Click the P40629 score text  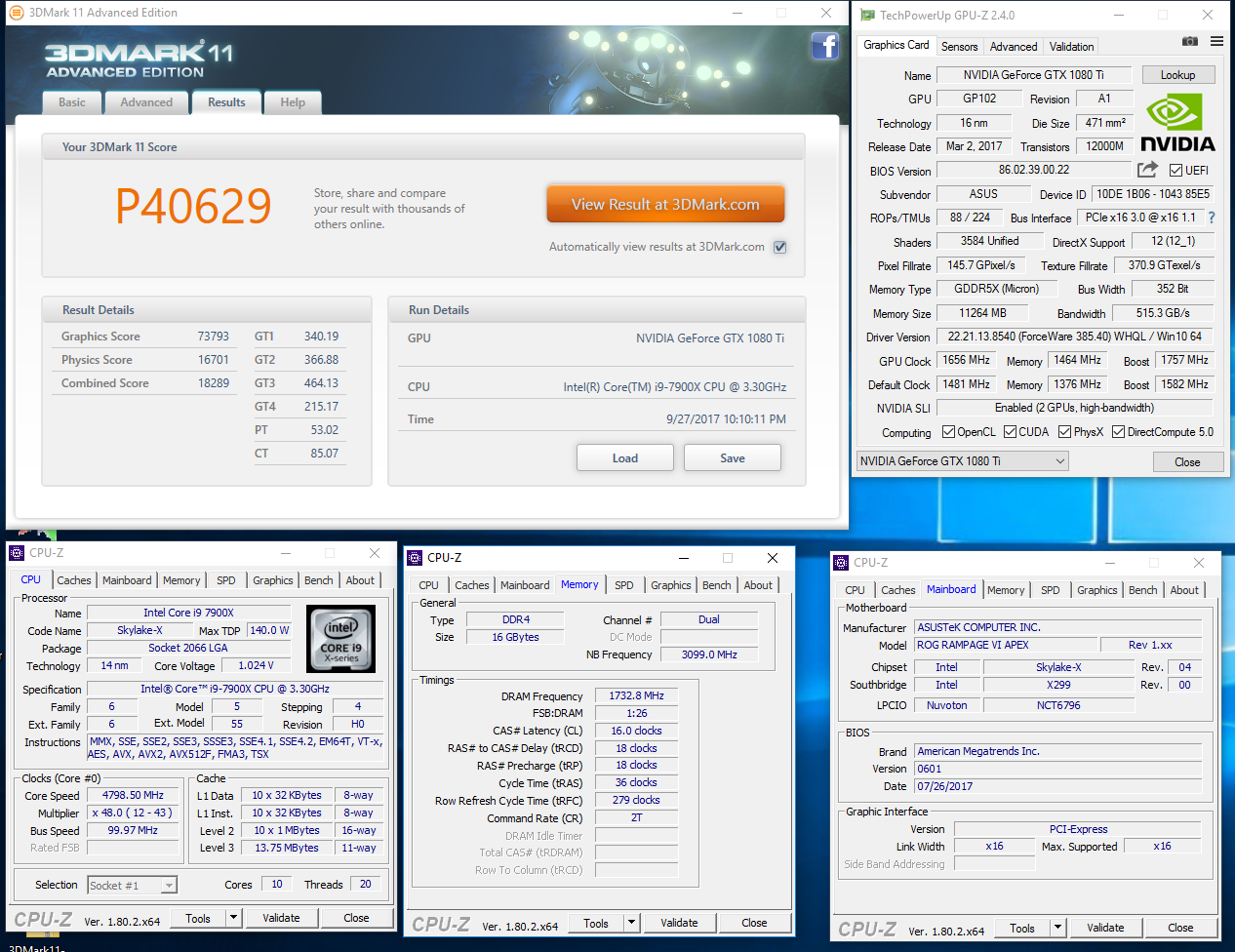193,206
